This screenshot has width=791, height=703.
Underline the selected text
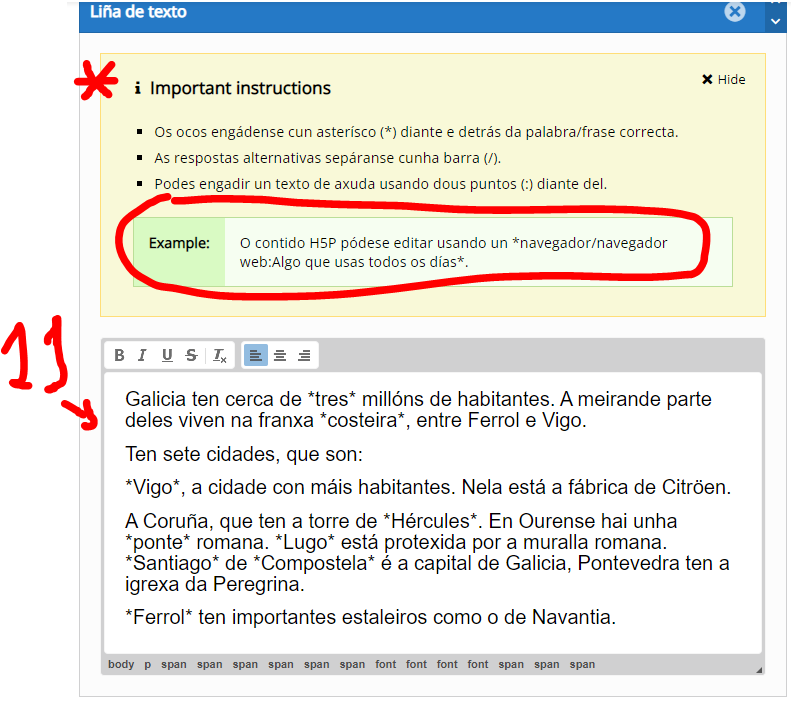click(x=167, y=355)
